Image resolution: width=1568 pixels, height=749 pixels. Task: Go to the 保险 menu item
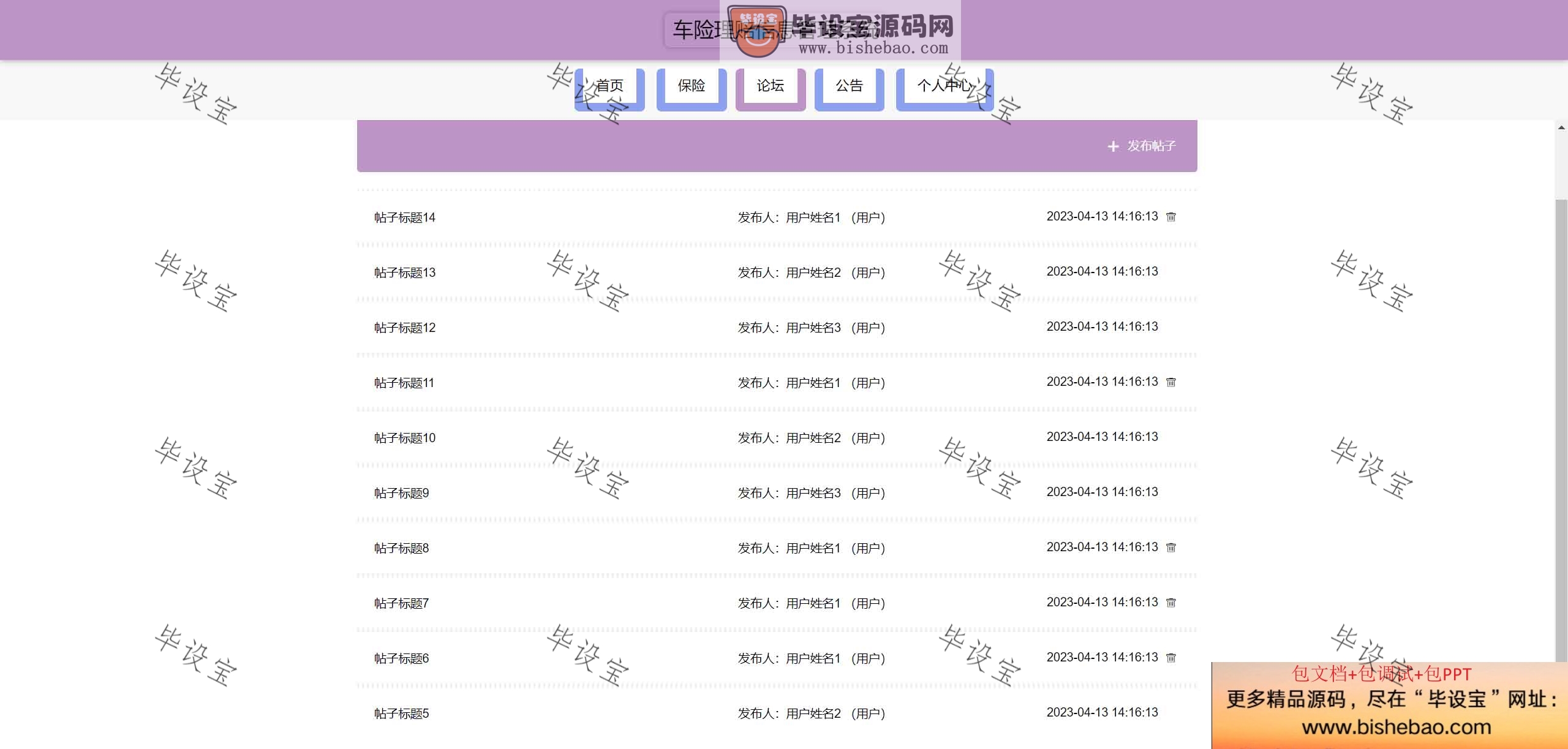coord(691,86)
